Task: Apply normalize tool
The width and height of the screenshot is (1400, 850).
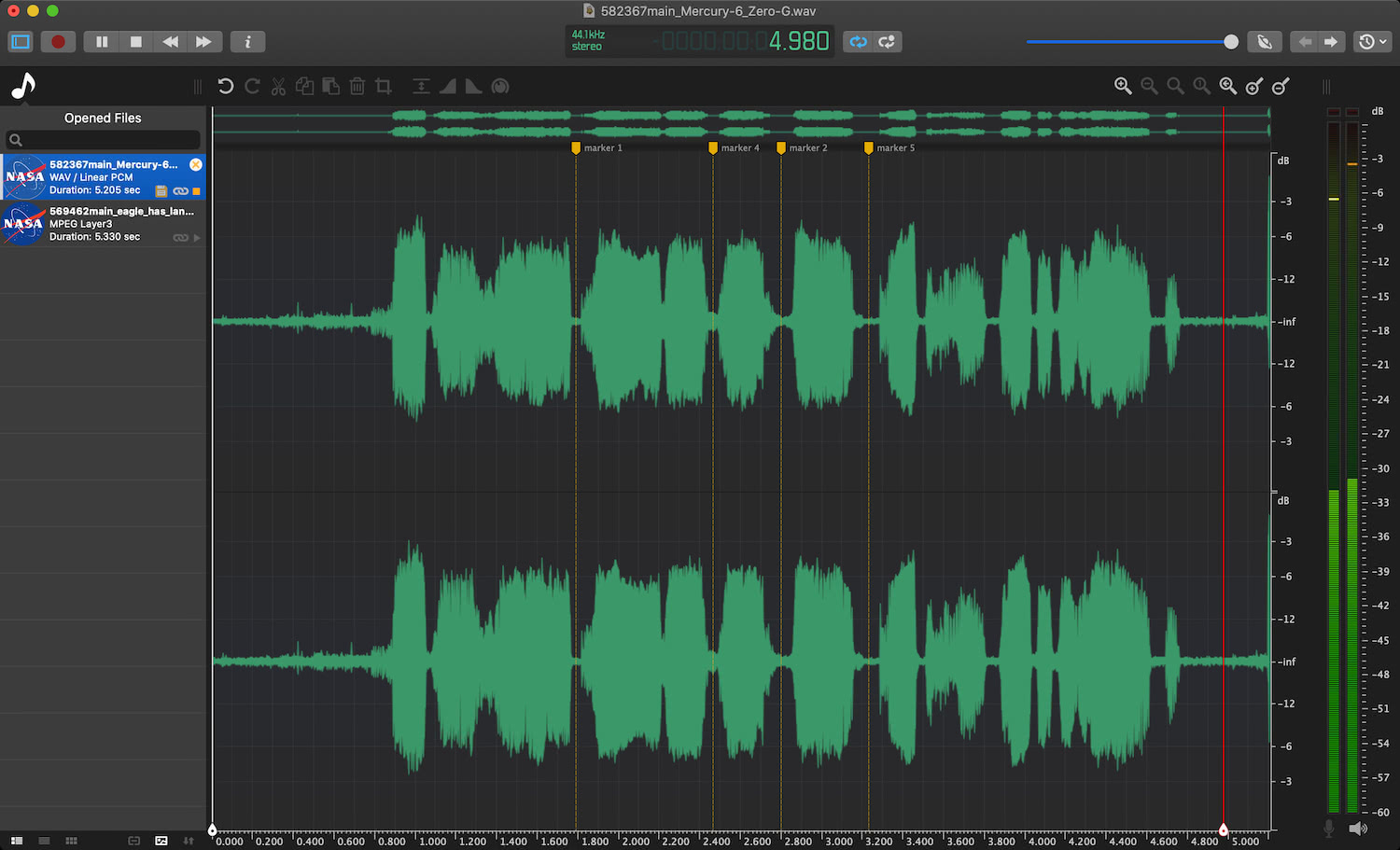Action: (421, 87)
